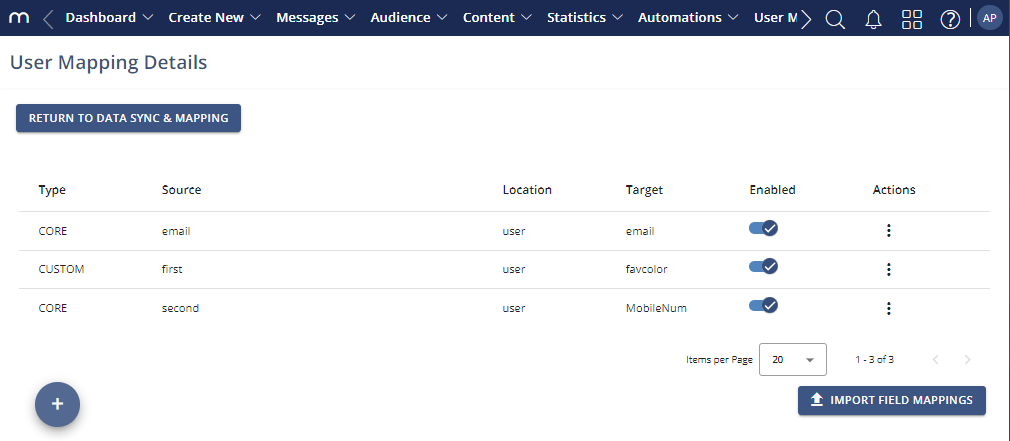Expand the Audience menu
The width and height of the screenshot is (1010, 441).
click(409, 18)
